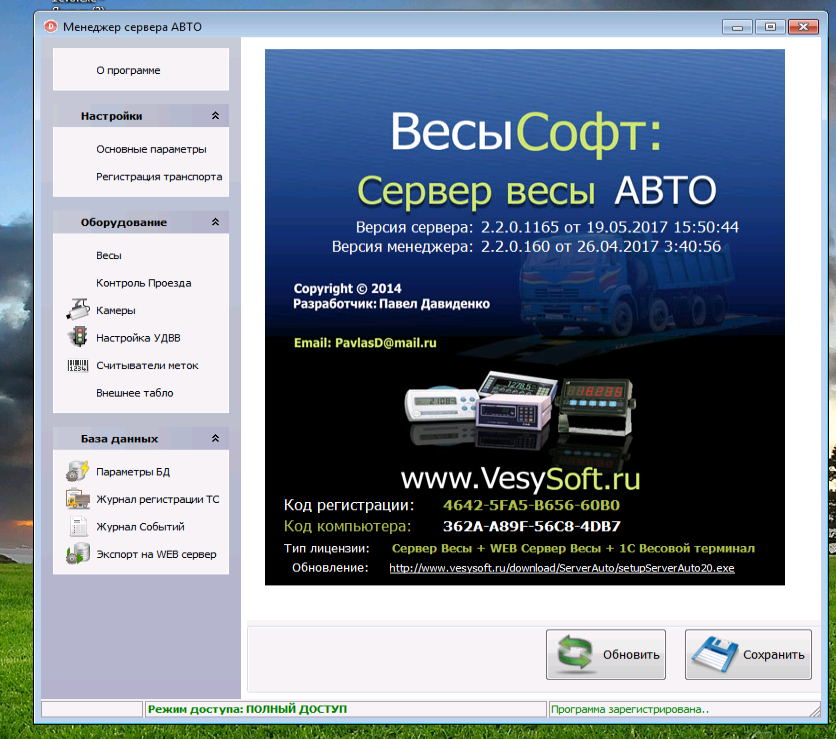Click the traffic light icon for Настройка УДВВ
836x739 pixels.
[x=79, y=337]
